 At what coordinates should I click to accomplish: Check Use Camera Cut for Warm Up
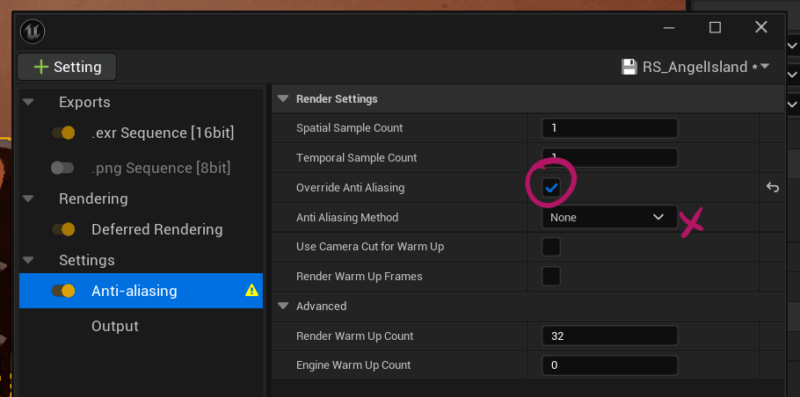(x=551, y=247)
